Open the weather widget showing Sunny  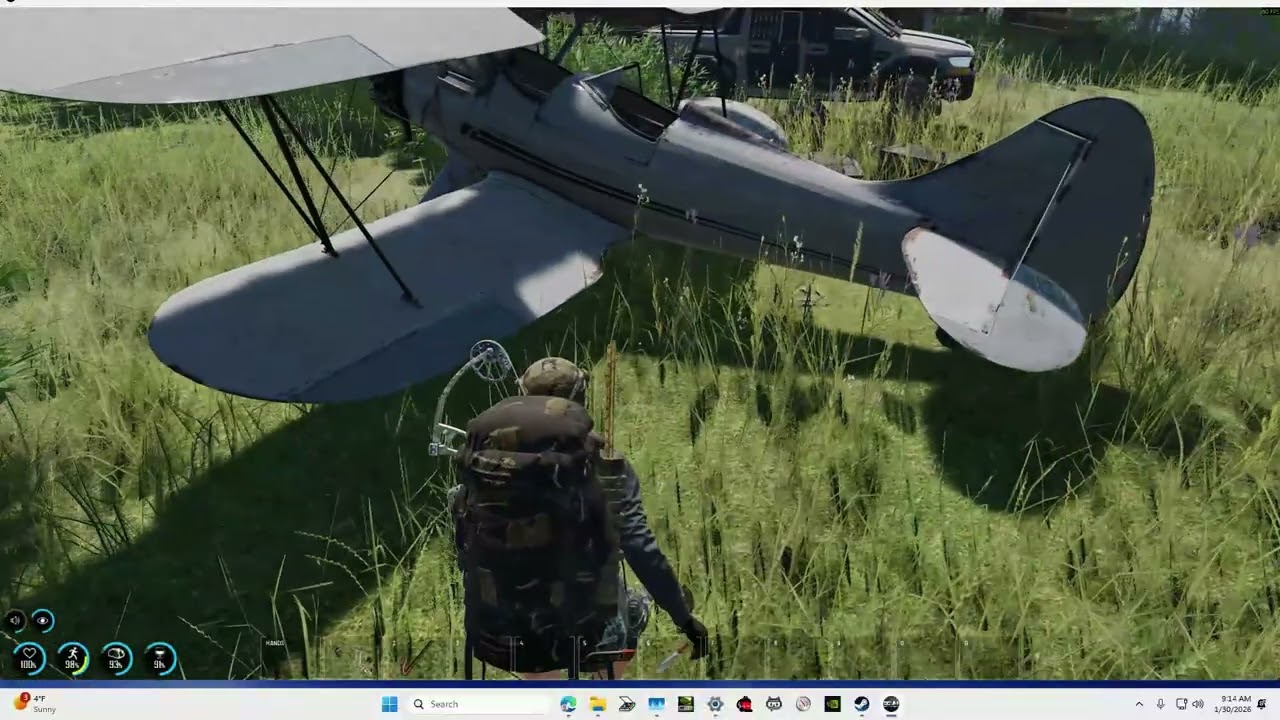point(35,704)
